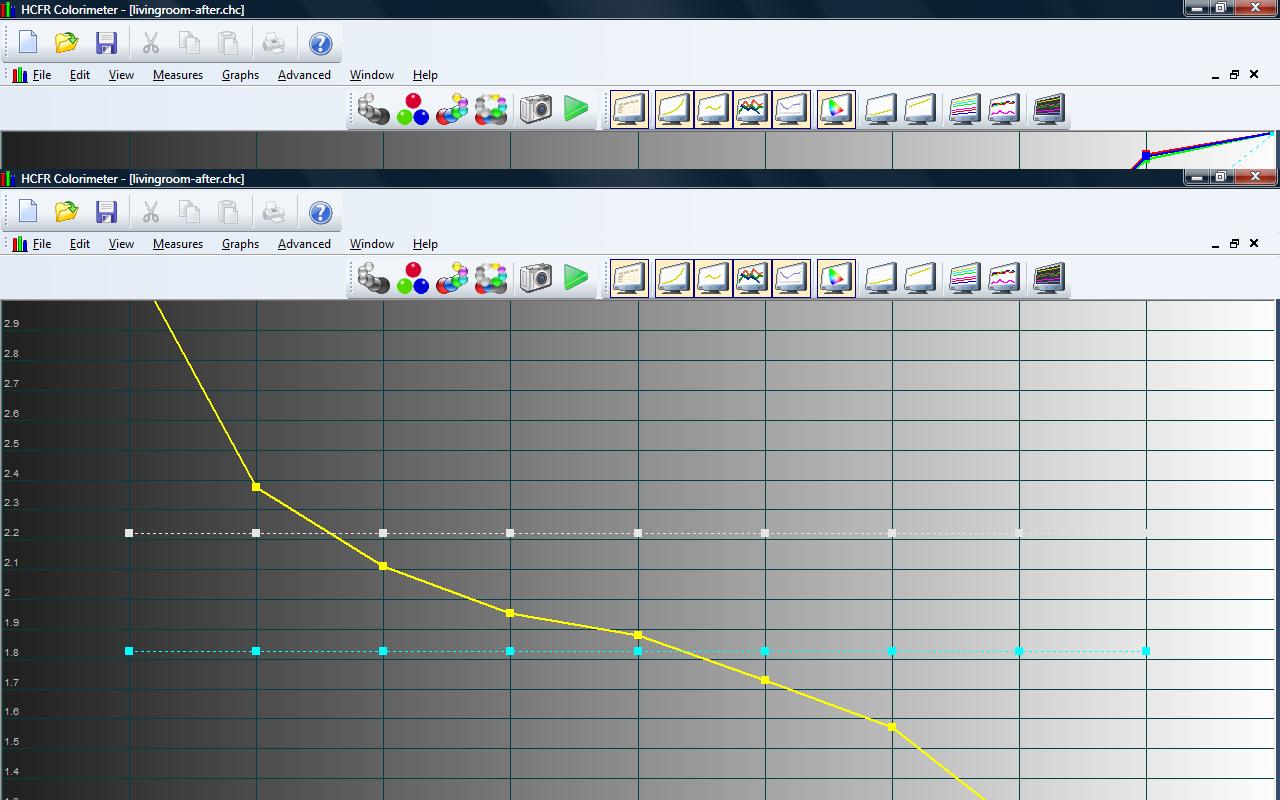This screenshot has height=800, width=1280.
Task: Click red-green-blue primaries measure icon, front window
Action: (413, 278)
